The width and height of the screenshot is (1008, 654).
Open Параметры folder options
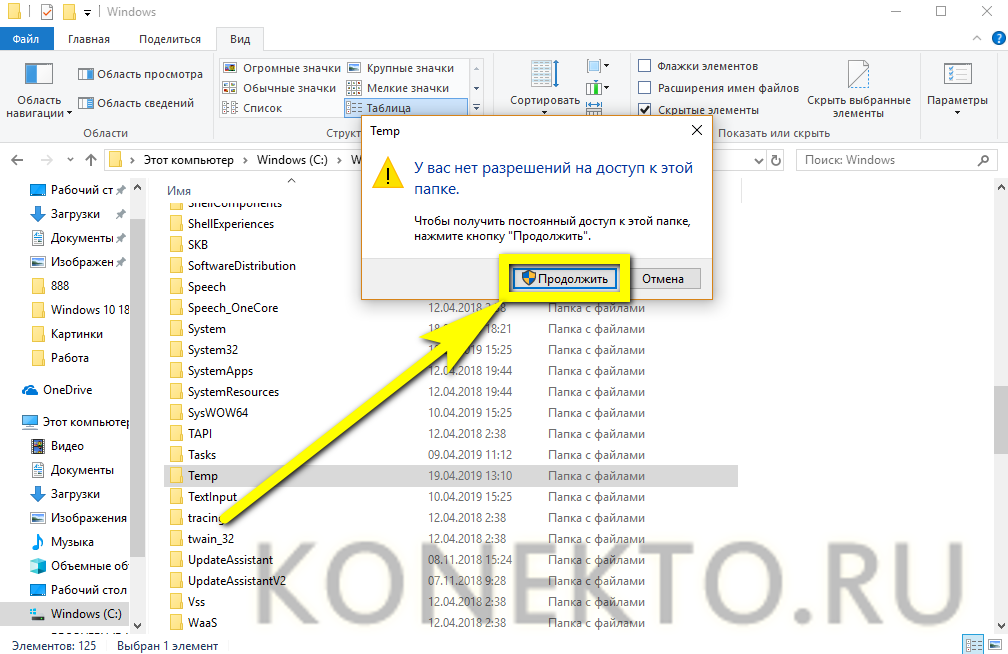point(957,89)
